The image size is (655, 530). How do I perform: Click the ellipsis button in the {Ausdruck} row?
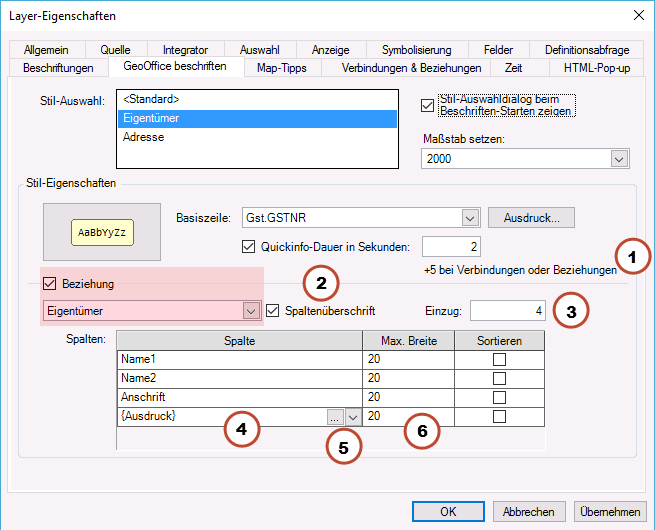point(334,416)
